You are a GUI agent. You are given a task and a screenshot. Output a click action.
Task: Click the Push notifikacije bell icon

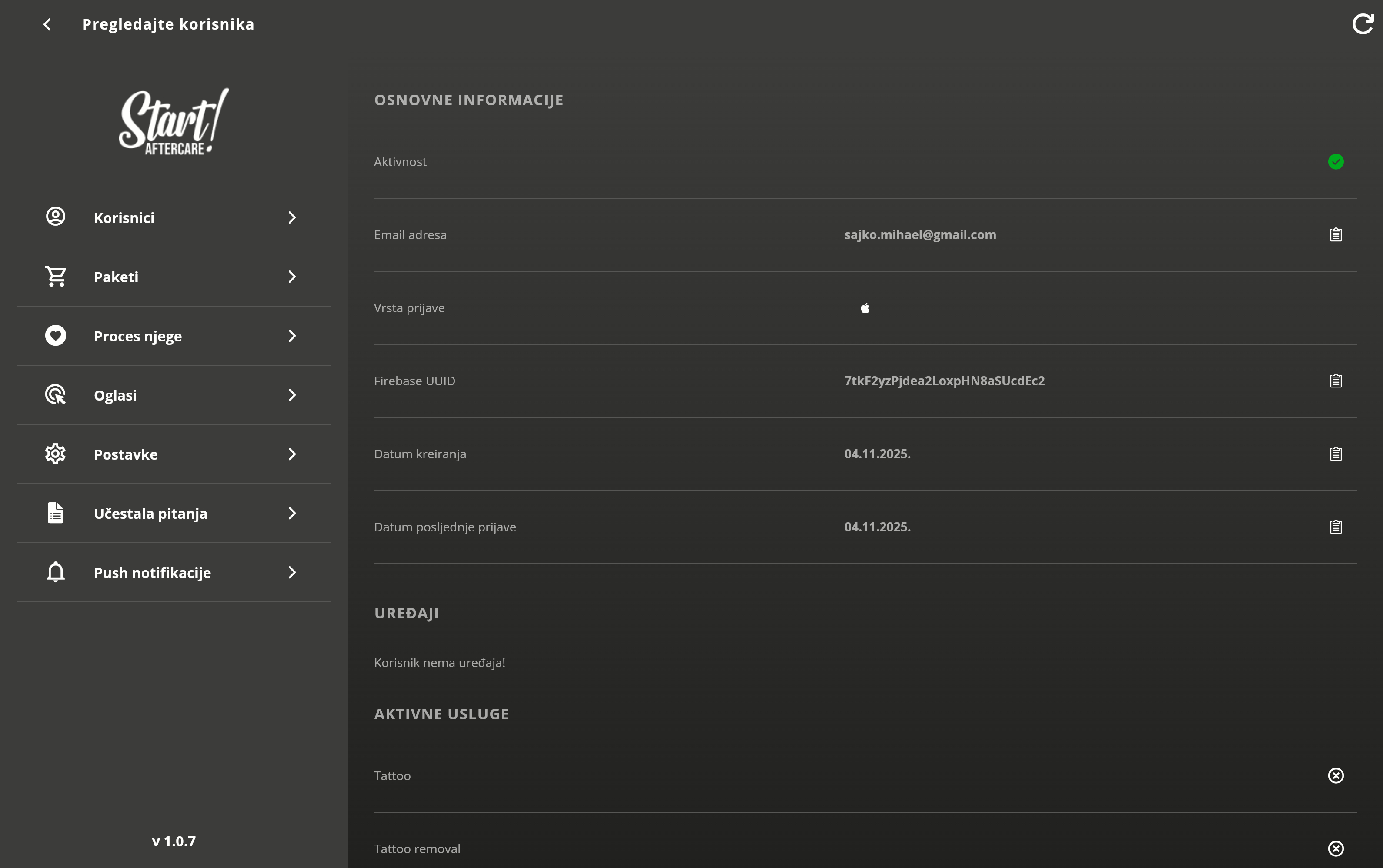click(x=56, y=572)
